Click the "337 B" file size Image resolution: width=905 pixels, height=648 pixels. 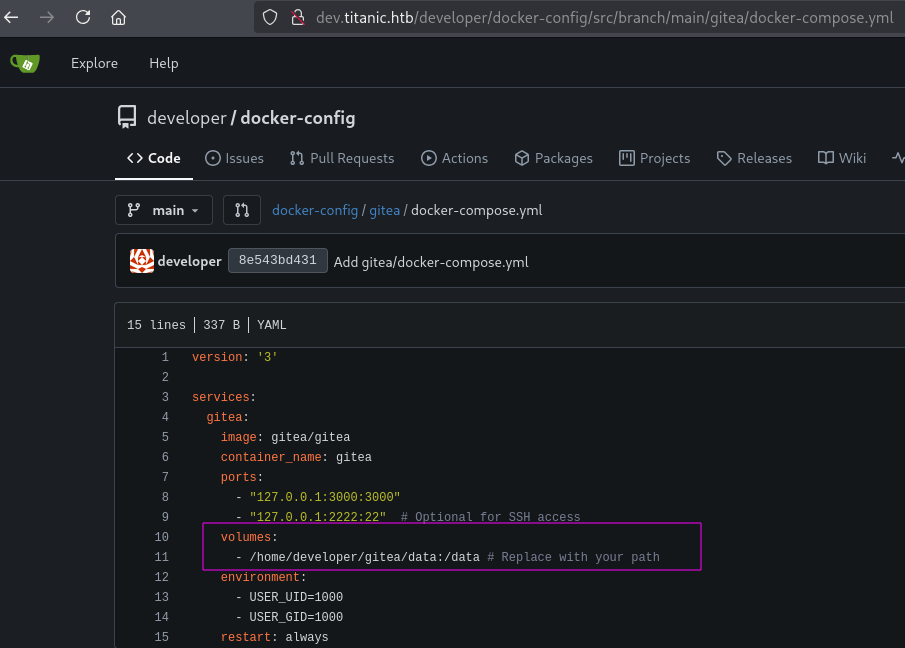(222, 325)
